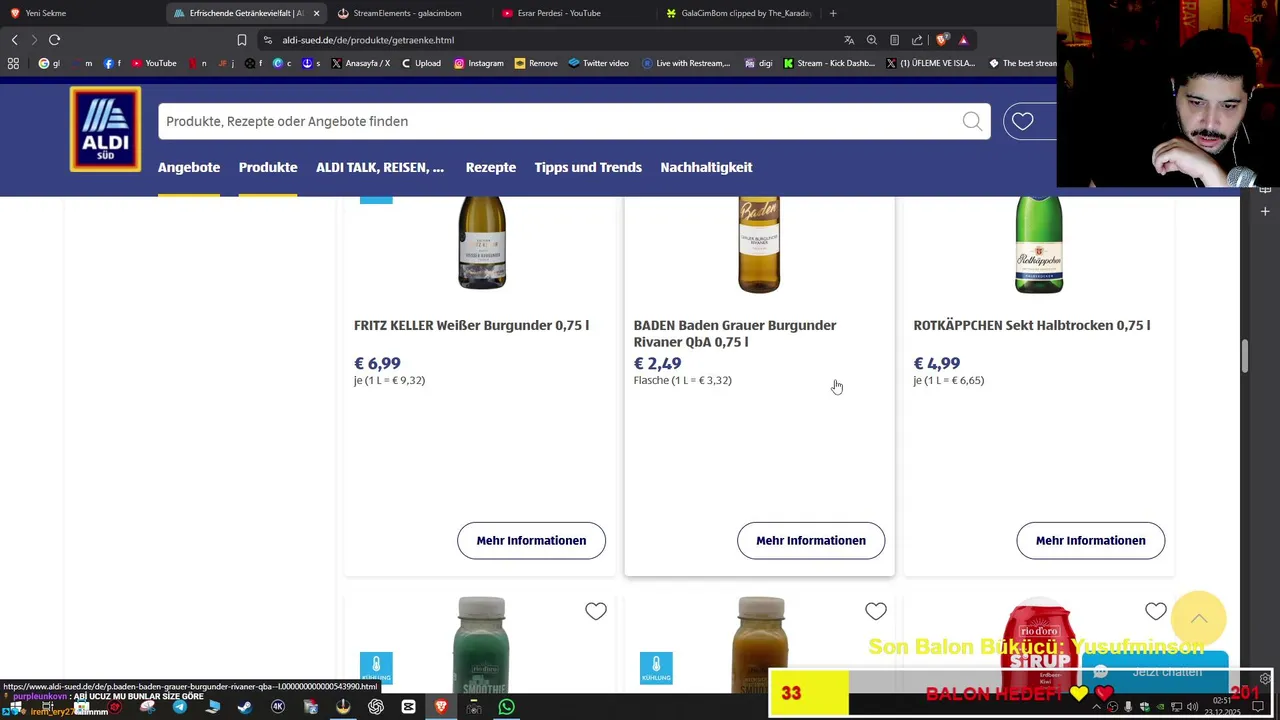Viewport: 1280px width, 720px height.
Task: Click the zoom magnifier icon in address bar
Action: pyautogui.click(x=872, y=40)
